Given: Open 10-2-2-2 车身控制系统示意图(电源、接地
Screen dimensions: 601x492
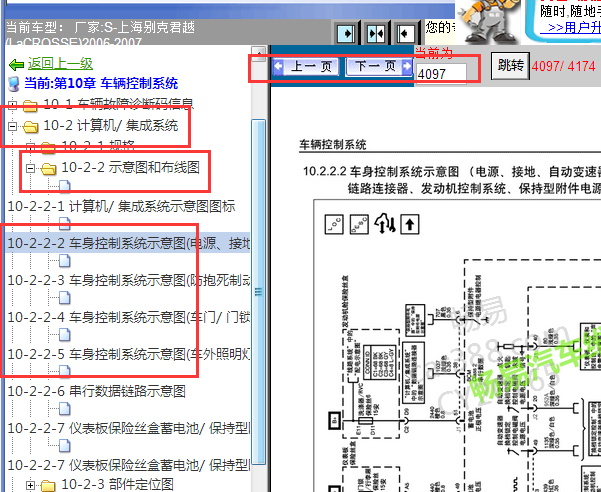Looking at the screenshot, I should [x=129, y=243].
